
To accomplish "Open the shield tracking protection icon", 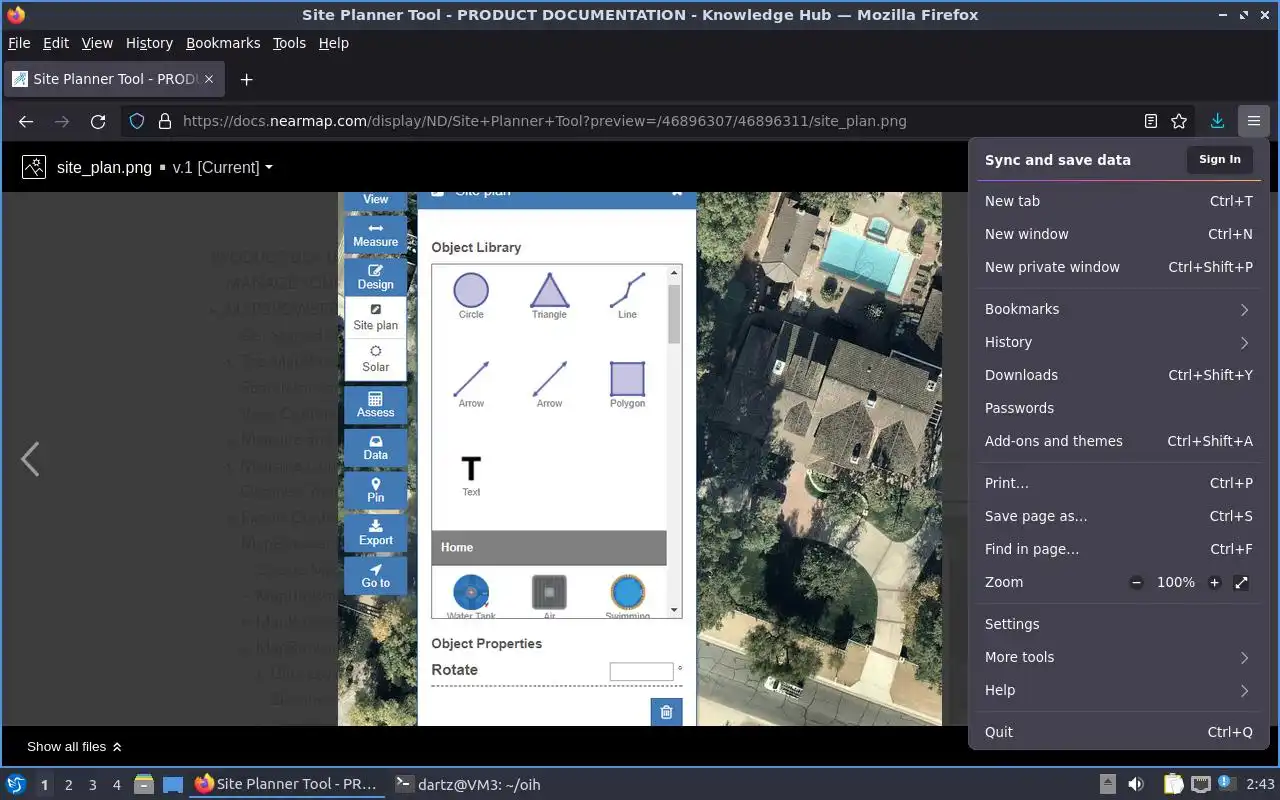I will tap(139, 121).
